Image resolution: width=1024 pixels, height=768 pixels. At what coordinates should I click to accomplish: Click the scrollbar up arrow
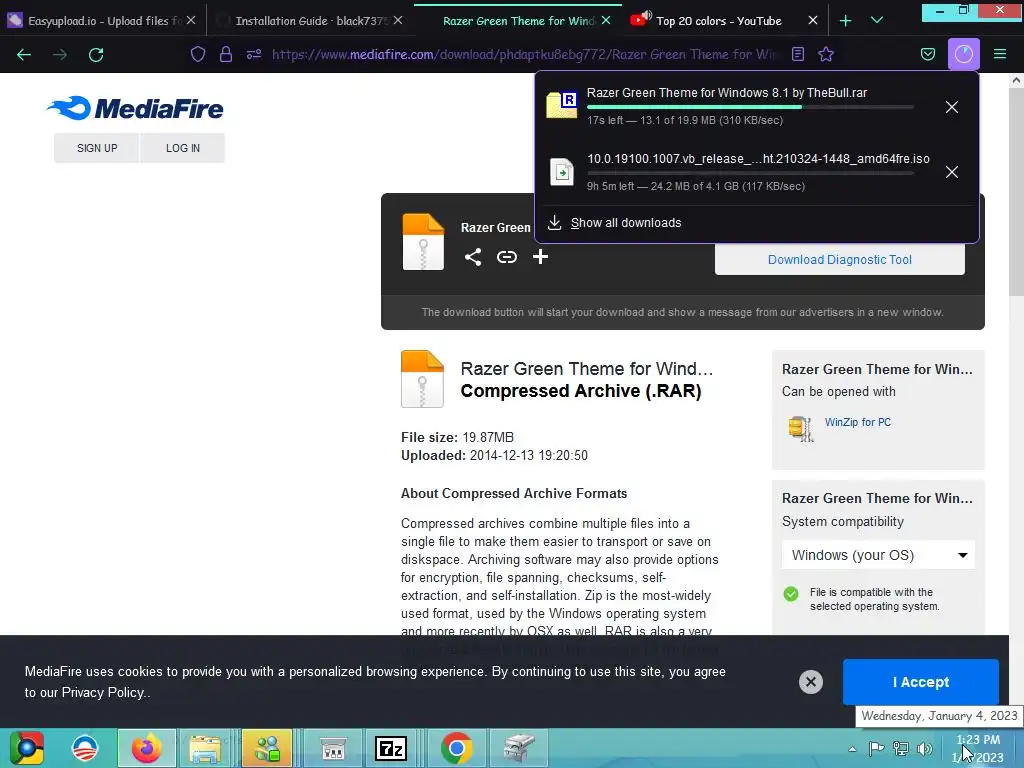tap(1016, 81)
